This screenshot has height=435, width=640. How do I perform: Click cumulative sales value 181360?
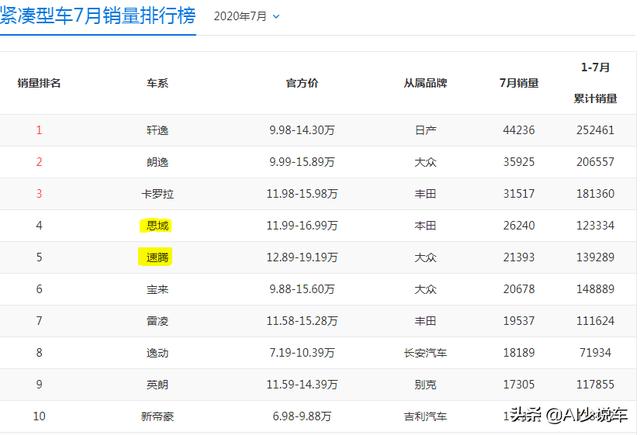pyautogui.click(x=595, y=194)
